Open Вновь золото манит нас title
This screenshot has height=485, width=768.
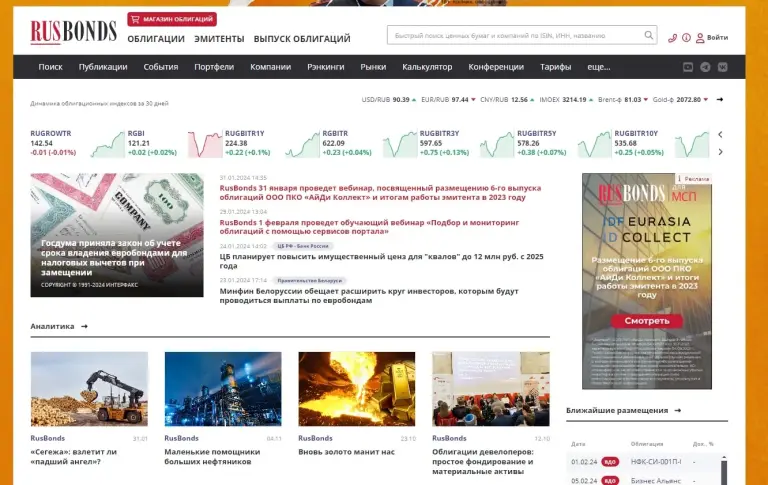[346, 452]
